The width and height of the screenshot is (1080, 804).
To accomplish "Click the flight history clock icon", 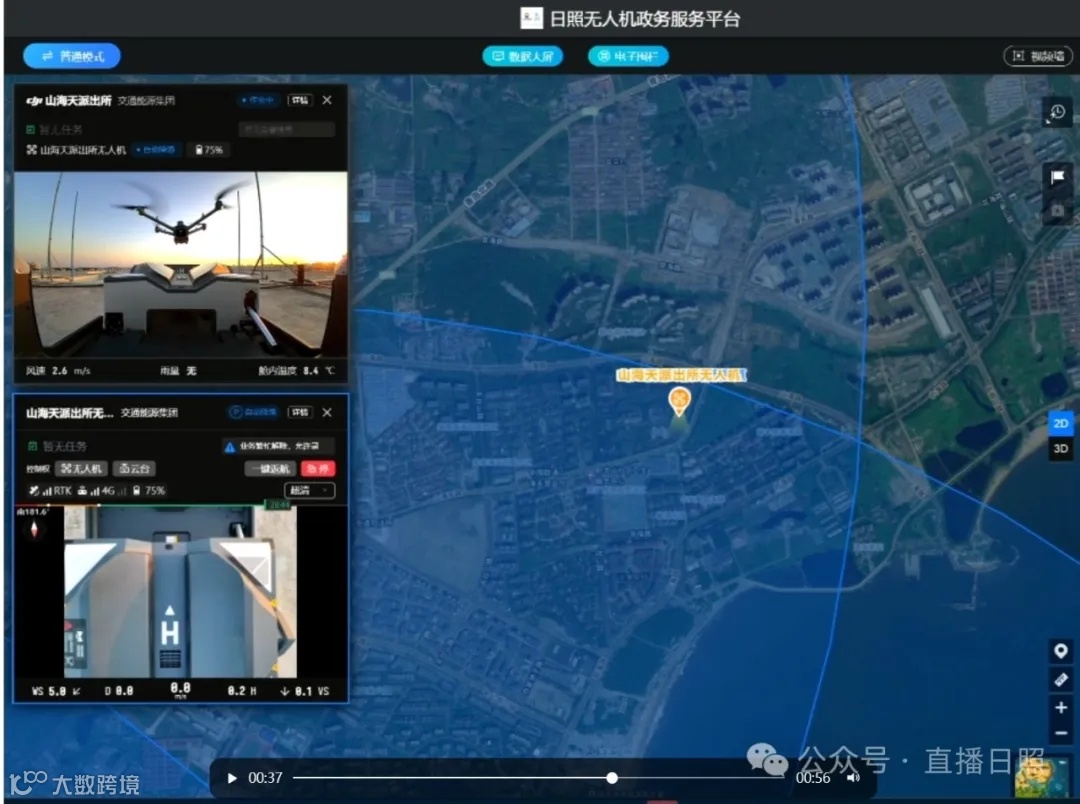I will pos(1057,112).
